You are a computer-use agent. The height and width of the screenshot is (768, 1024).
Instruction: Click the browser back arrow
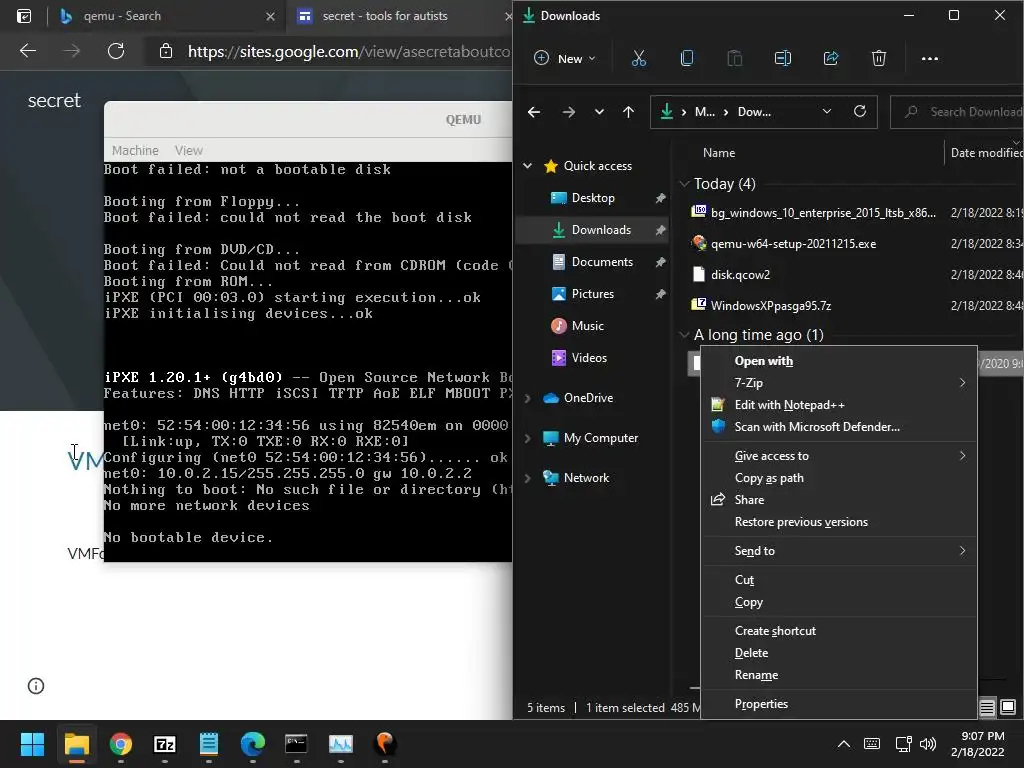27,51
